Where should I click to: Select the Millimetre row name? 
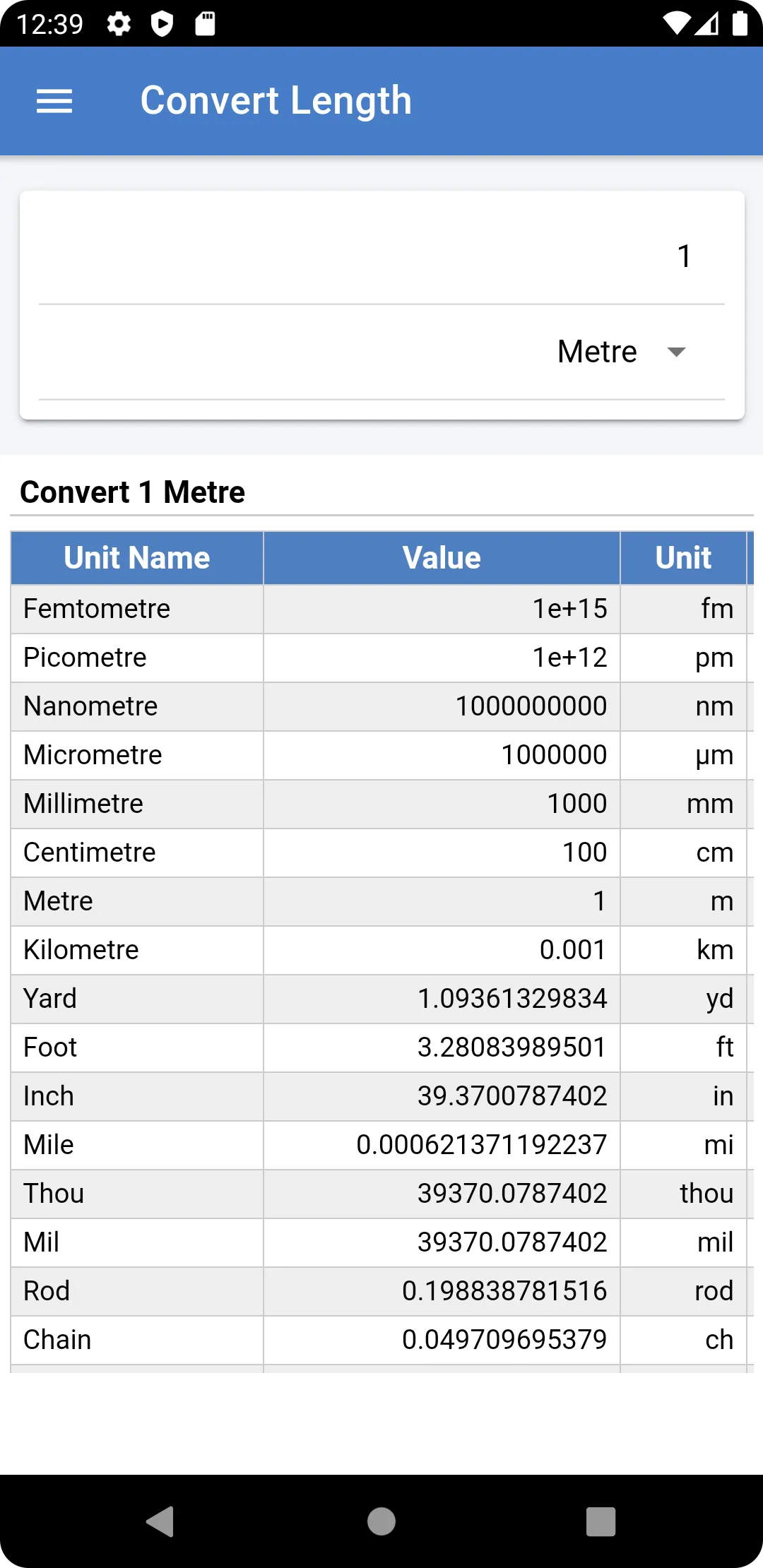(83, 804)
